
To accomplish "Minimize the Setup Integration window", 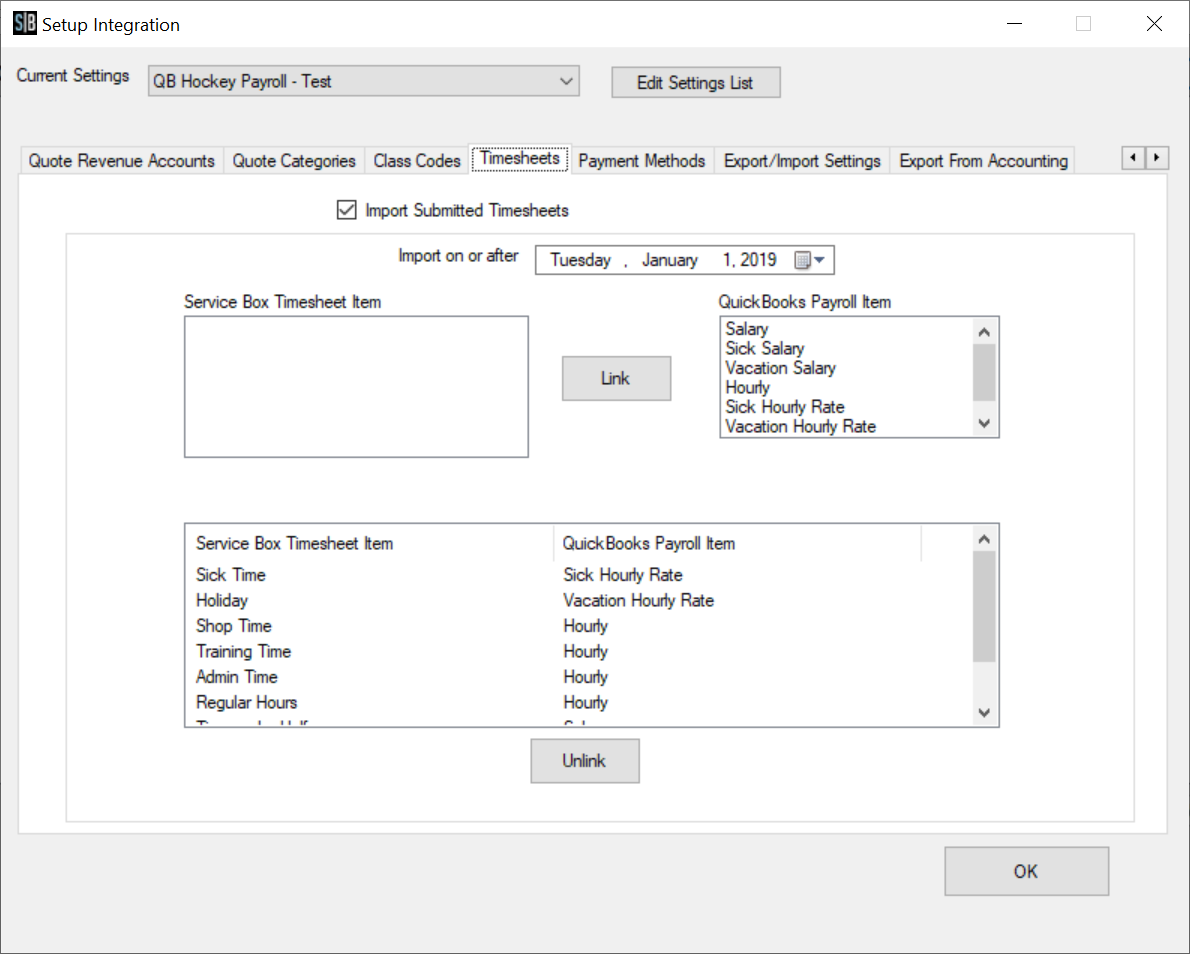I will pyautogui.click(x=1014, y=24).
